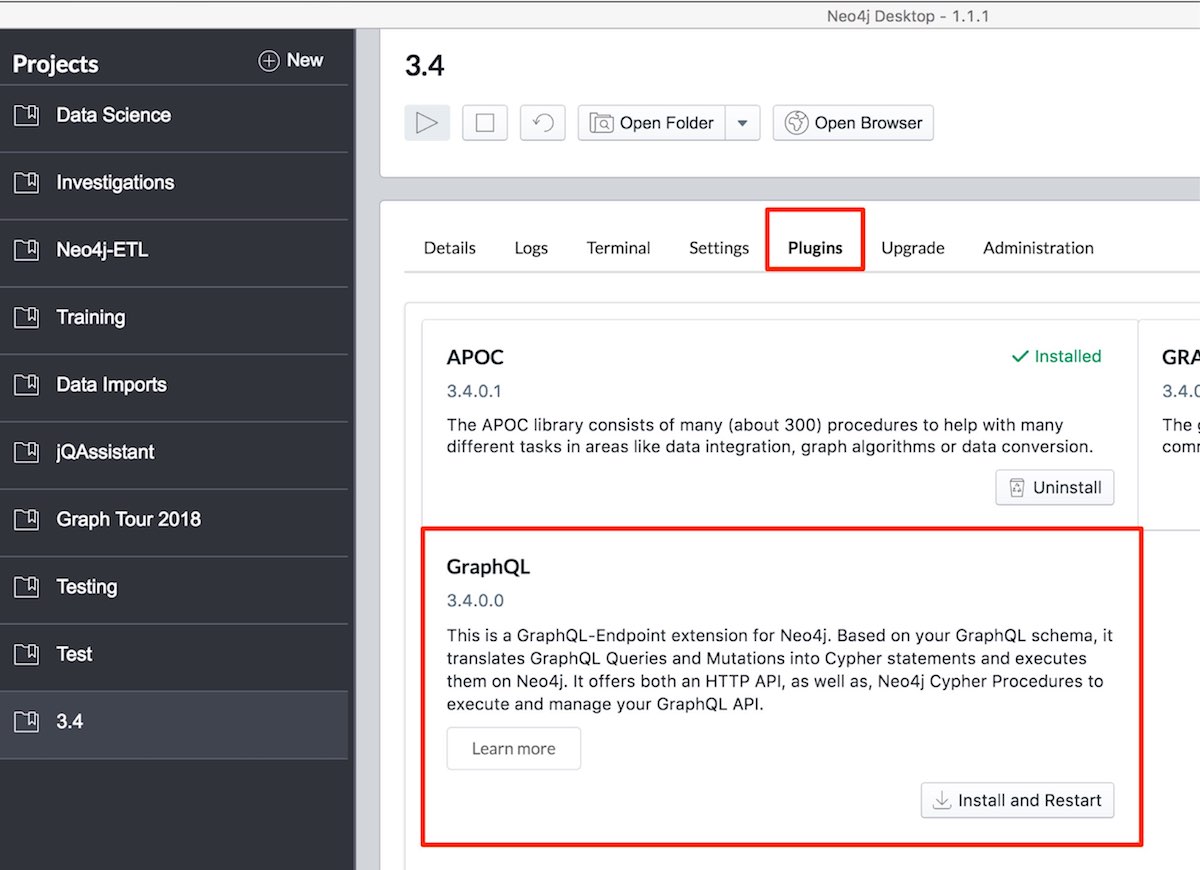Screen dimensions: 1200x870
Task: Go to the Administration tab
Action: (1038, 248)
